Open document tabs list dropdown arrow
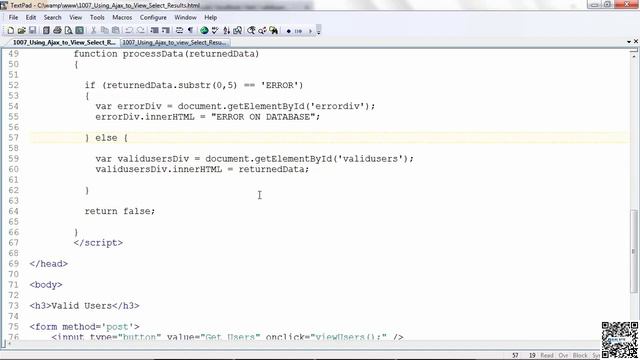640x360 pixels. [629, 42]
